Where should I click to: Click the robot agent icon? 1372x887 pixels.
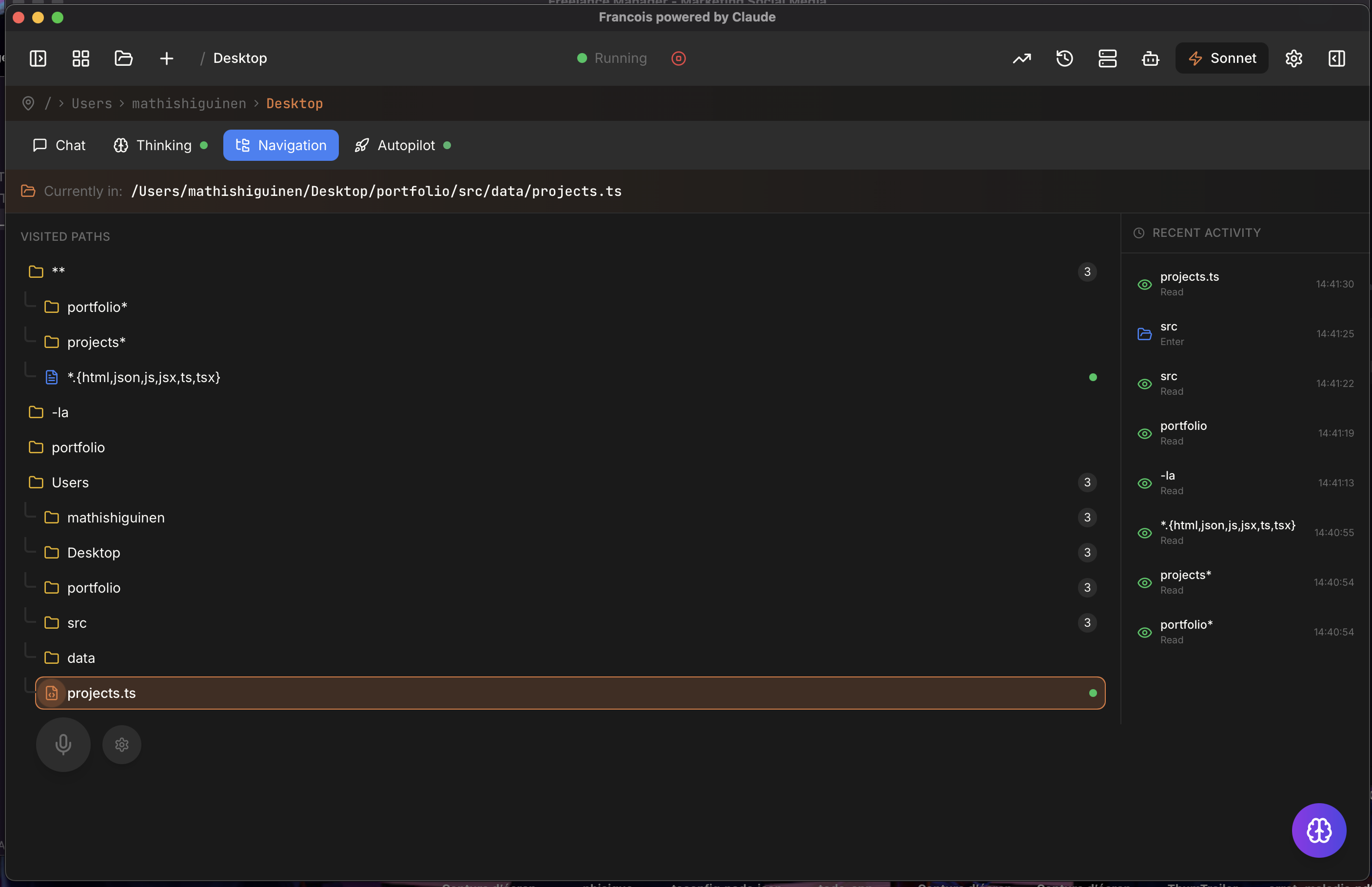[1150, 58]
